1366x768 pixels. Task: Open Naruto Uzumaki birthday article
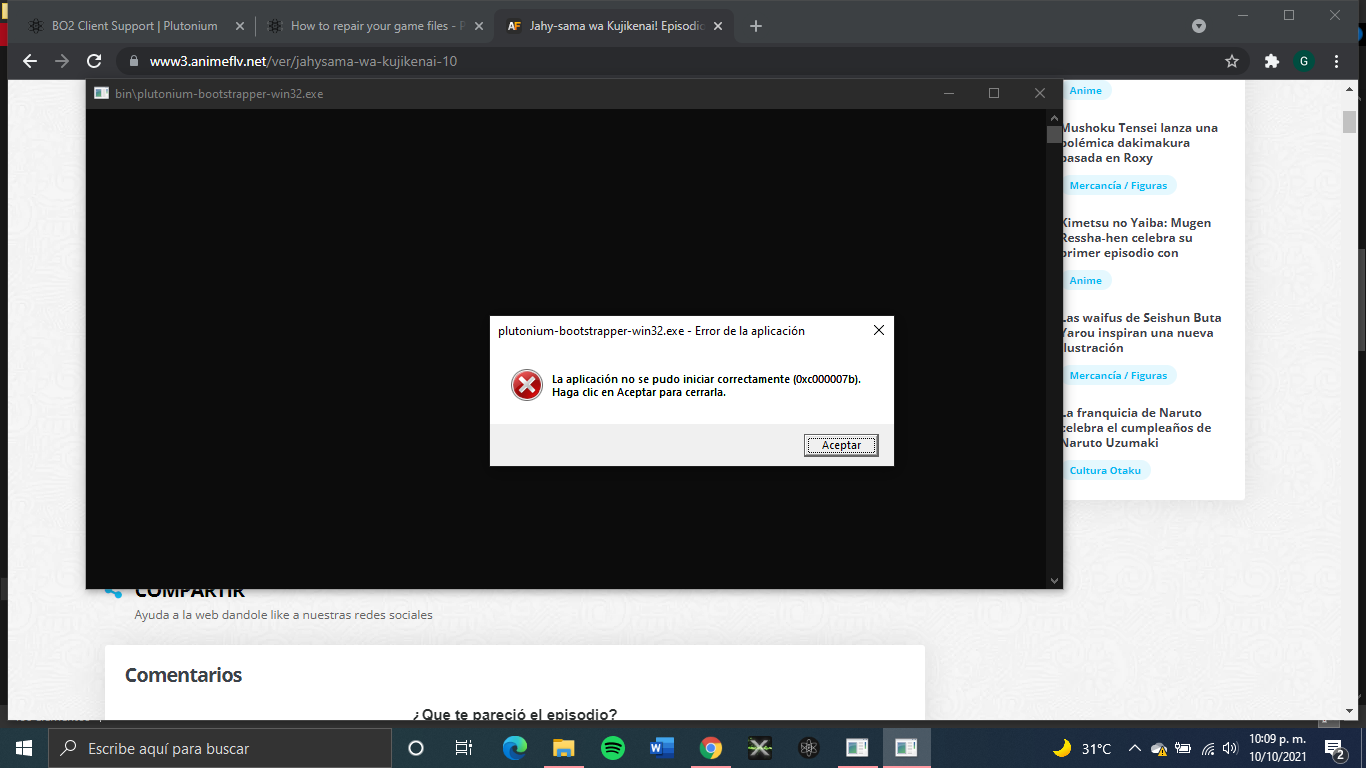1136,428
